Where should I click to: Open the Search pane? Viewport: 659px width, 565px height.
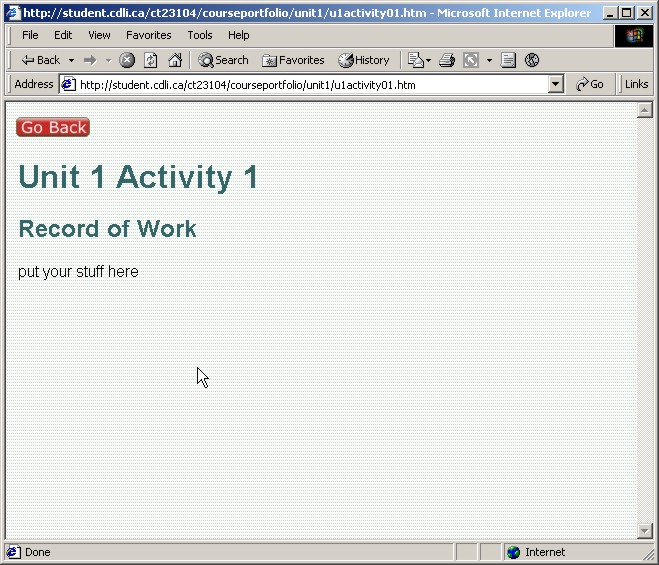(x=223, y=61)
